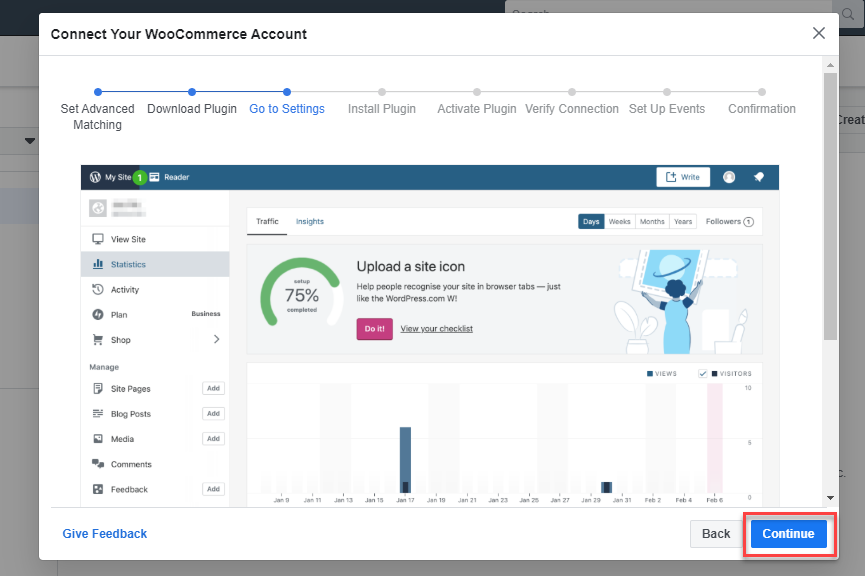Viewport: 865px width, 576px height.
Task: Click the Business plan label
Action: 206,313
